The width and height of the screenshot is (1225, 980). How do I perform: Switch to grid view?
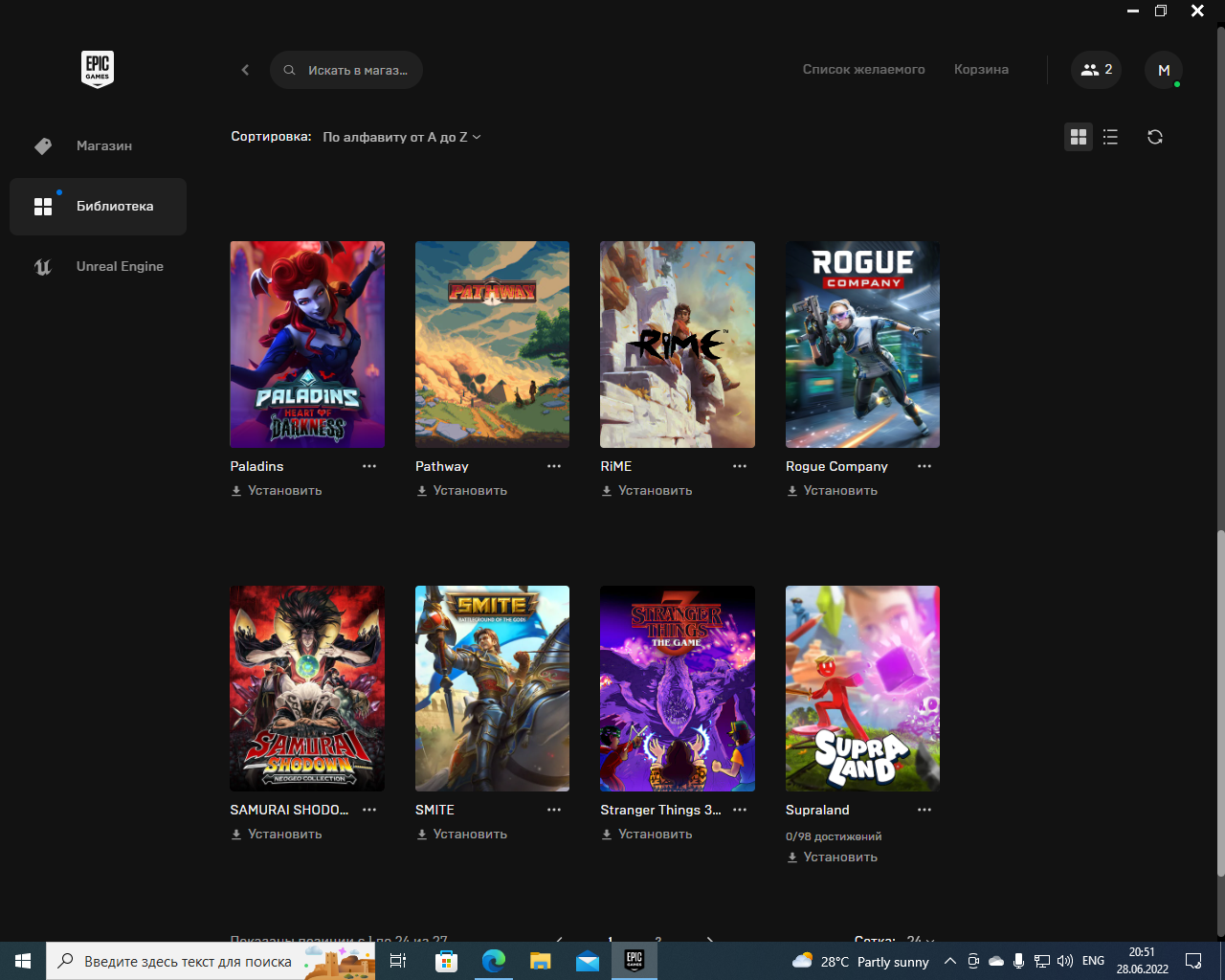pyautogui.click(x=1079, y=137)
